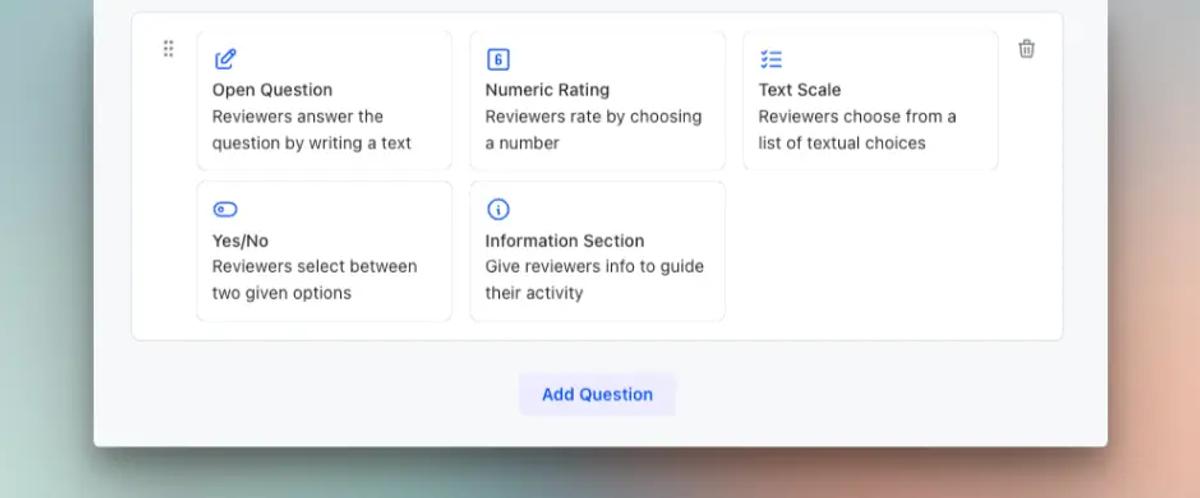Click the number 6 Numeric Rating icon
The image size is (1200, 498).
pyautogui.click(x=498, y=59)
